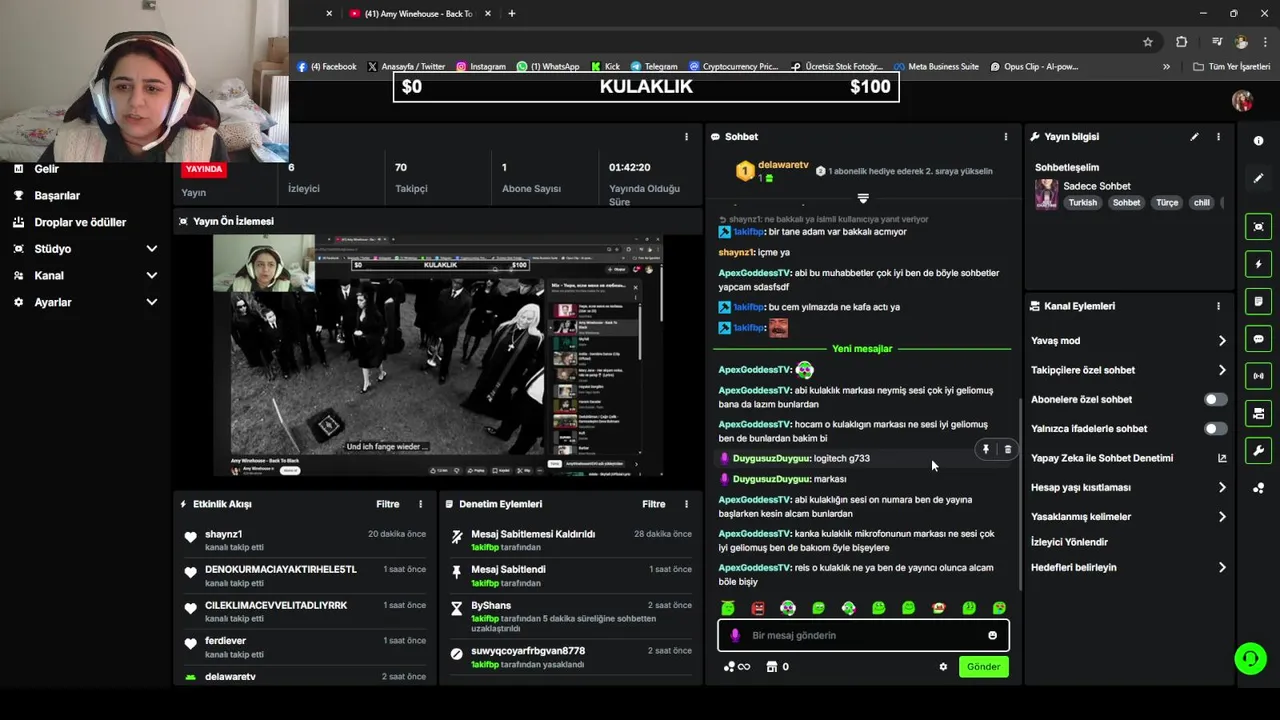Open the profile avatar at top right
The width and height of the screenshot is (1280, 720).
(x=1242, y=101)
